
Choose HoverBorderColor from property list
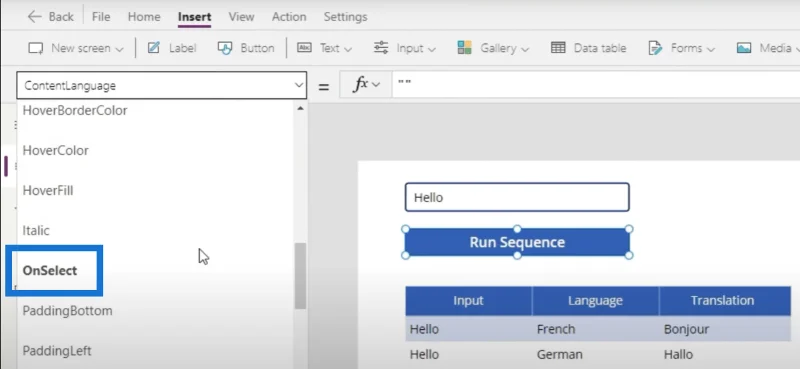75,110
